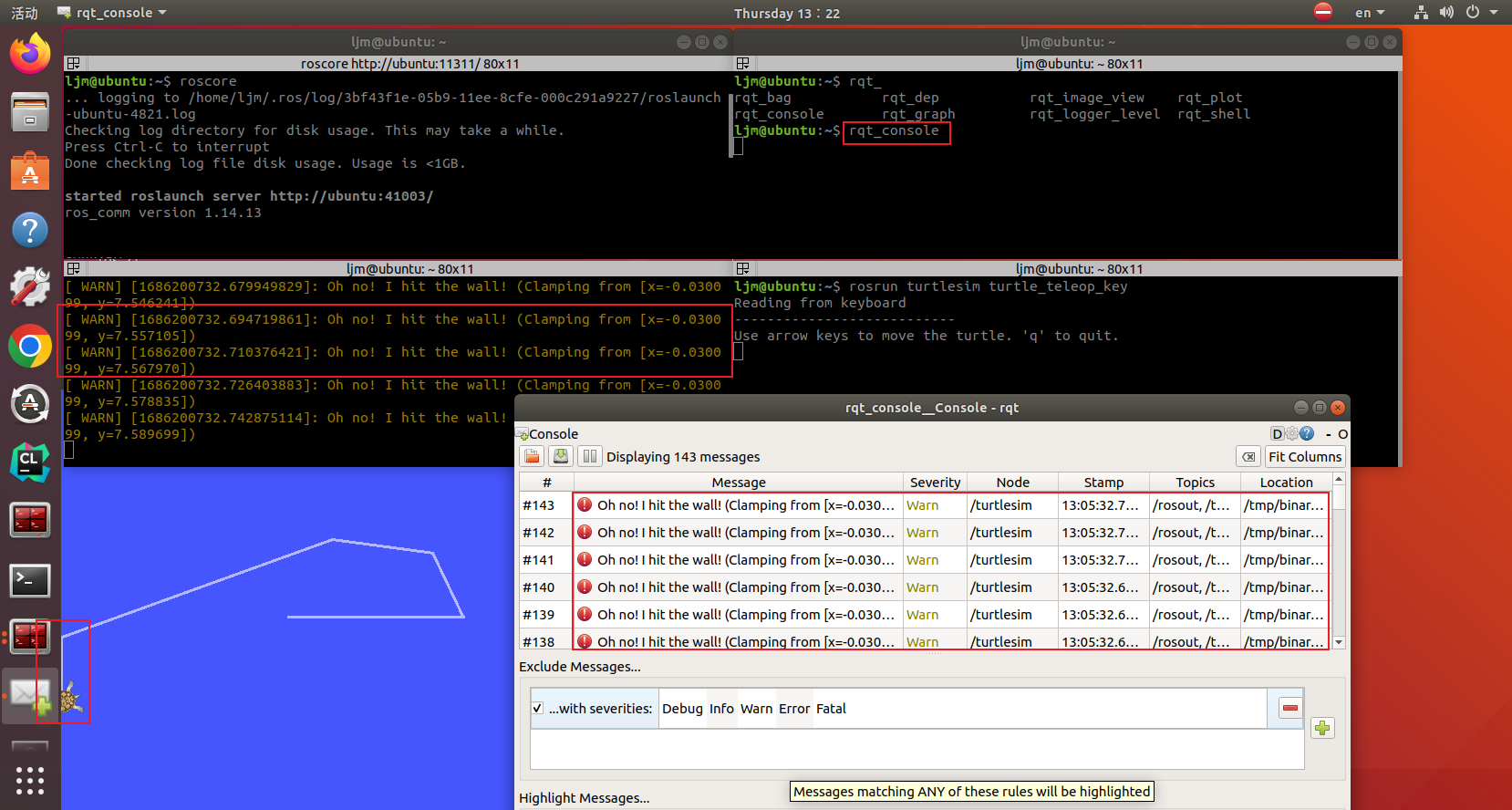The height and width of the screenshot is (810, 1512).
Task: Open Software Updater from the dock
Action: coord(30,404)
